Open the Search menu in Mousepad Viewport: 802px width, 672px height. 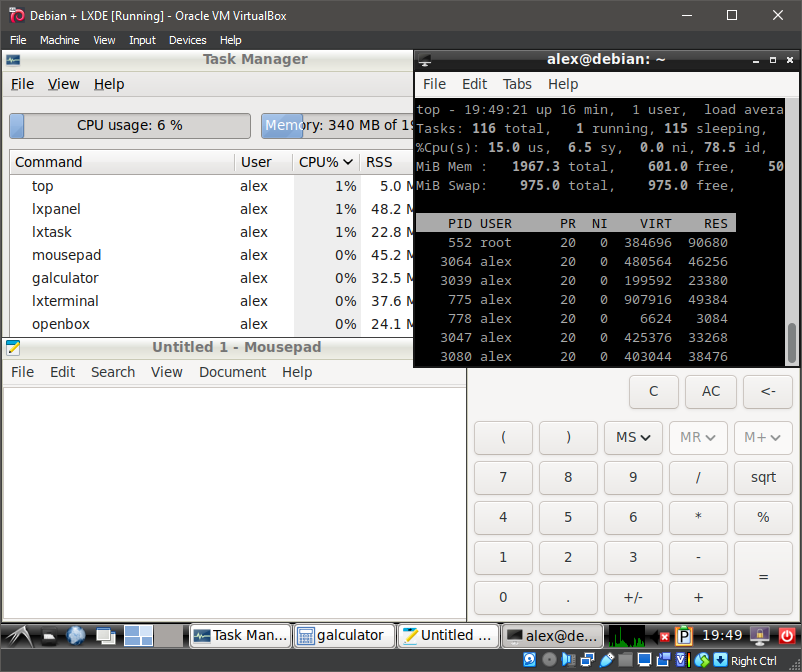(112, 372)
